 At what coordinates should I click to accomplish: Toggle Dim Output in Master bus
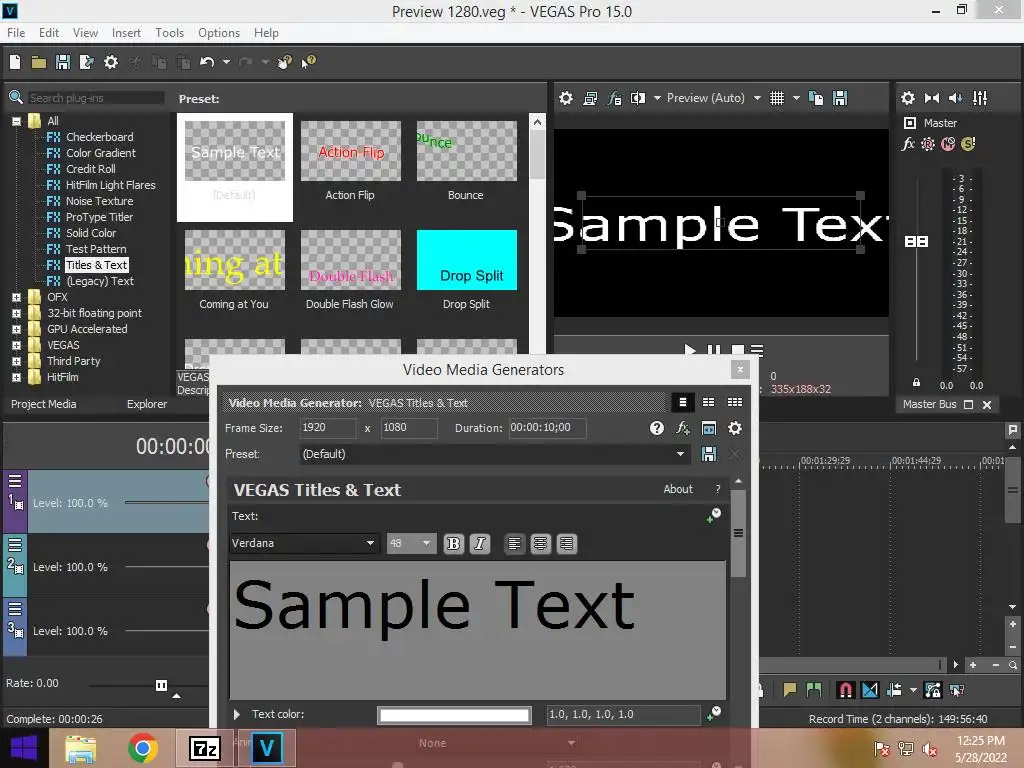[x=955, y=98]
